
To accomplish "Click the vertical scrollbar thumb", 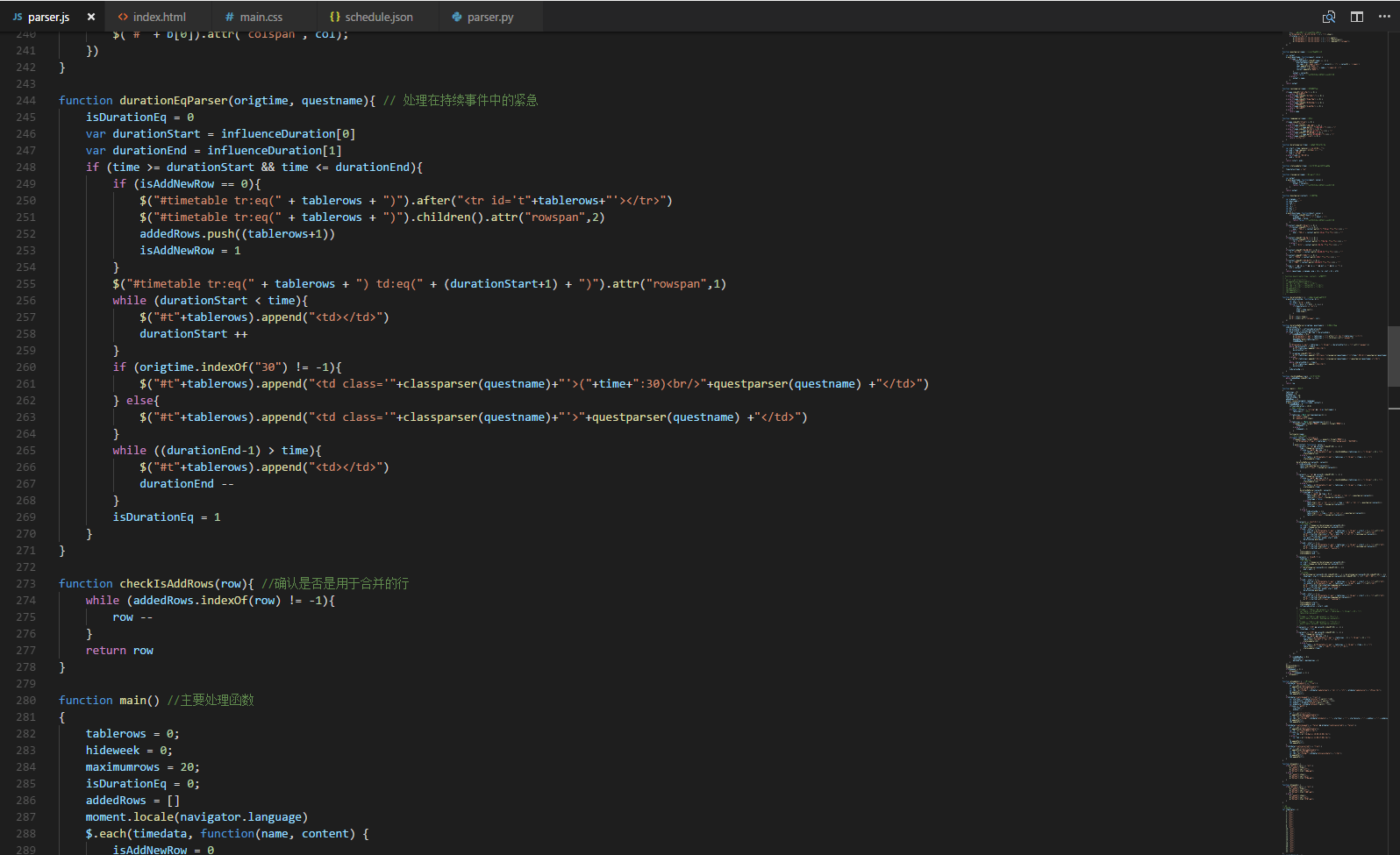I will click(1393, 355).
